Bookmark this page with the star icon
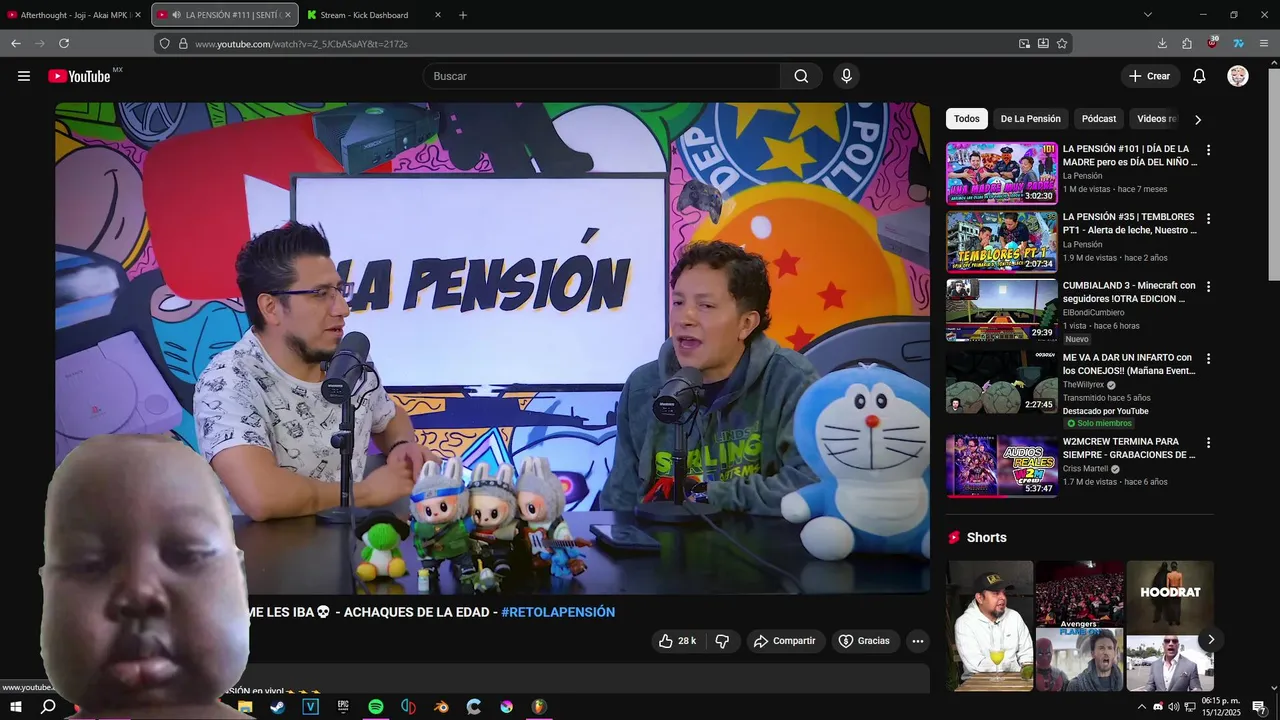 coord(1062,43)
